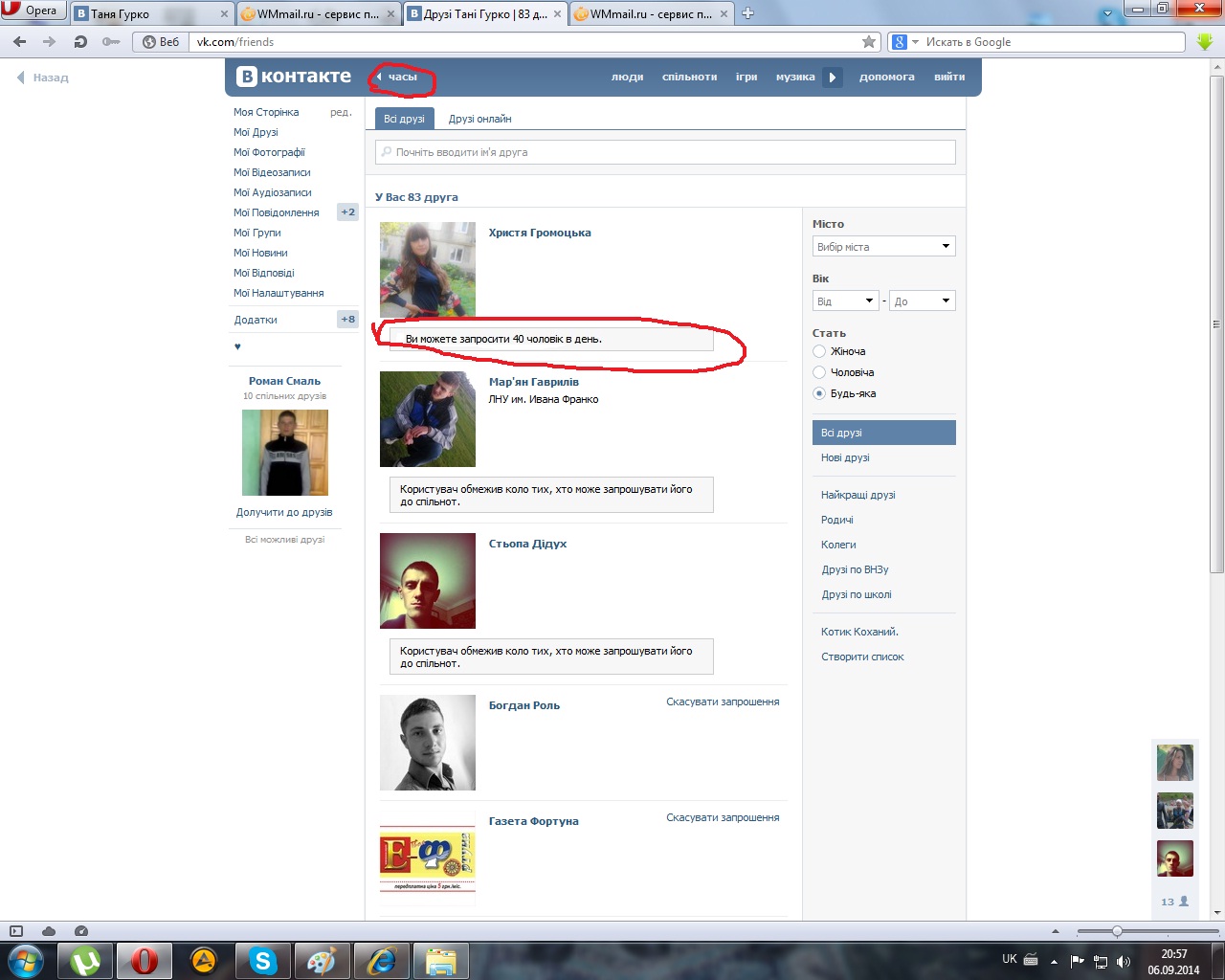Open the Windows Start menu
This screenshot has height=980, width=1225.
pyautogui.click(x=26, y=960)
